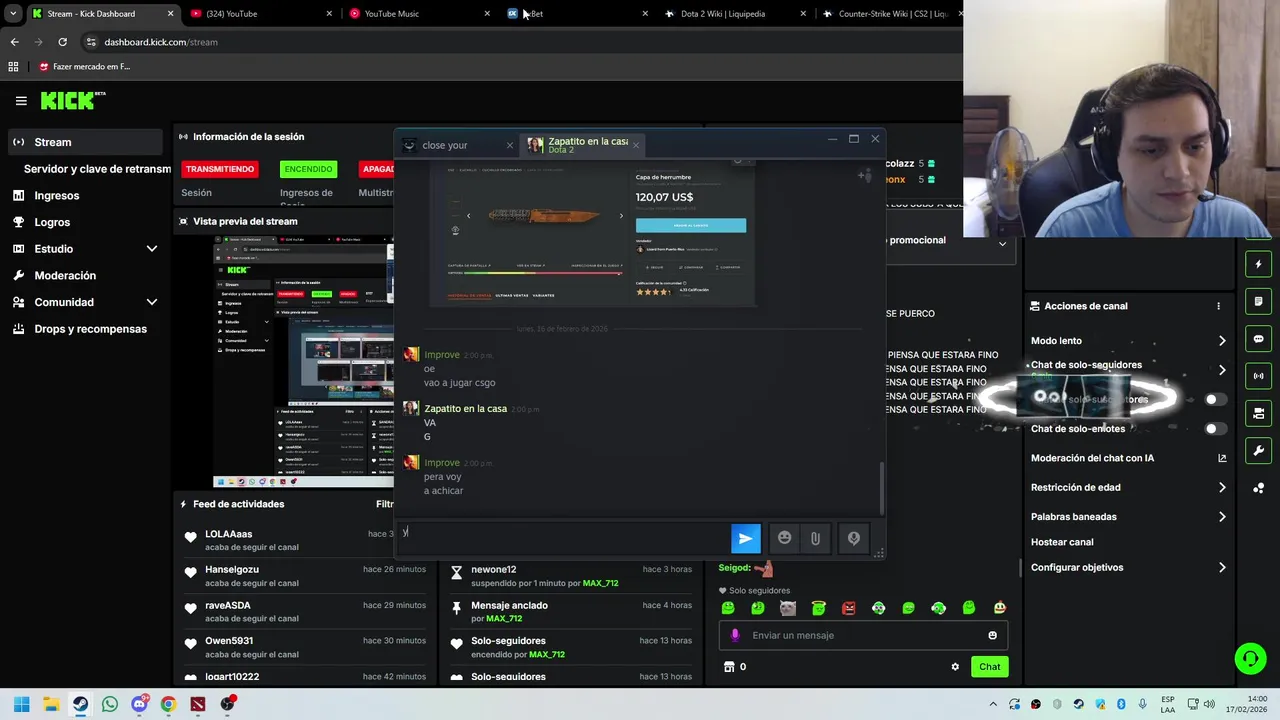Open the external link for Moderación del chat con IA
This screenshot has width=1280, height=720.
(x=1222, y=458)
